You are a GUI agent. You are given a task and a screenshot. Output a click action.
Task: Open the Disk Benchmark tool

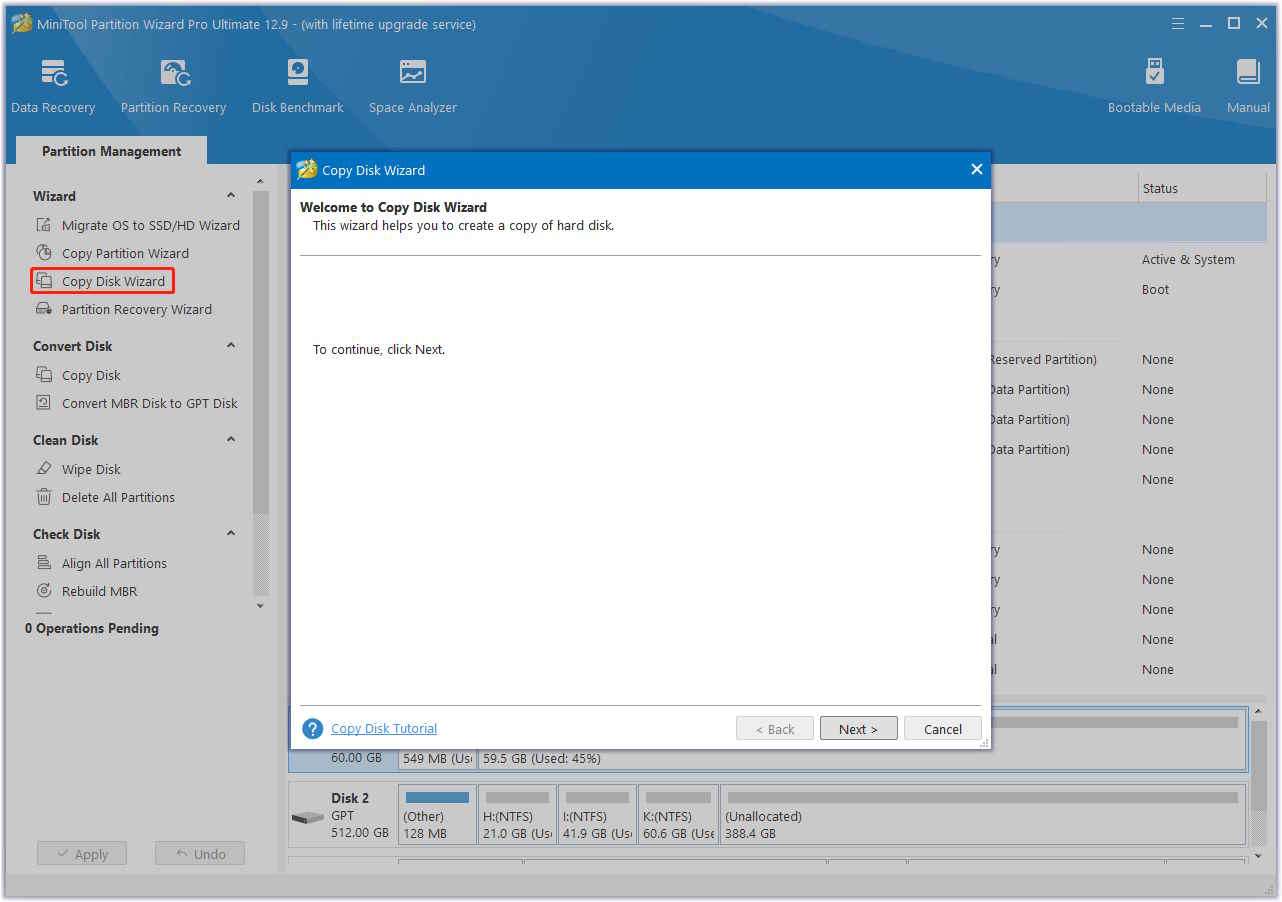click(x=297, y=86)
